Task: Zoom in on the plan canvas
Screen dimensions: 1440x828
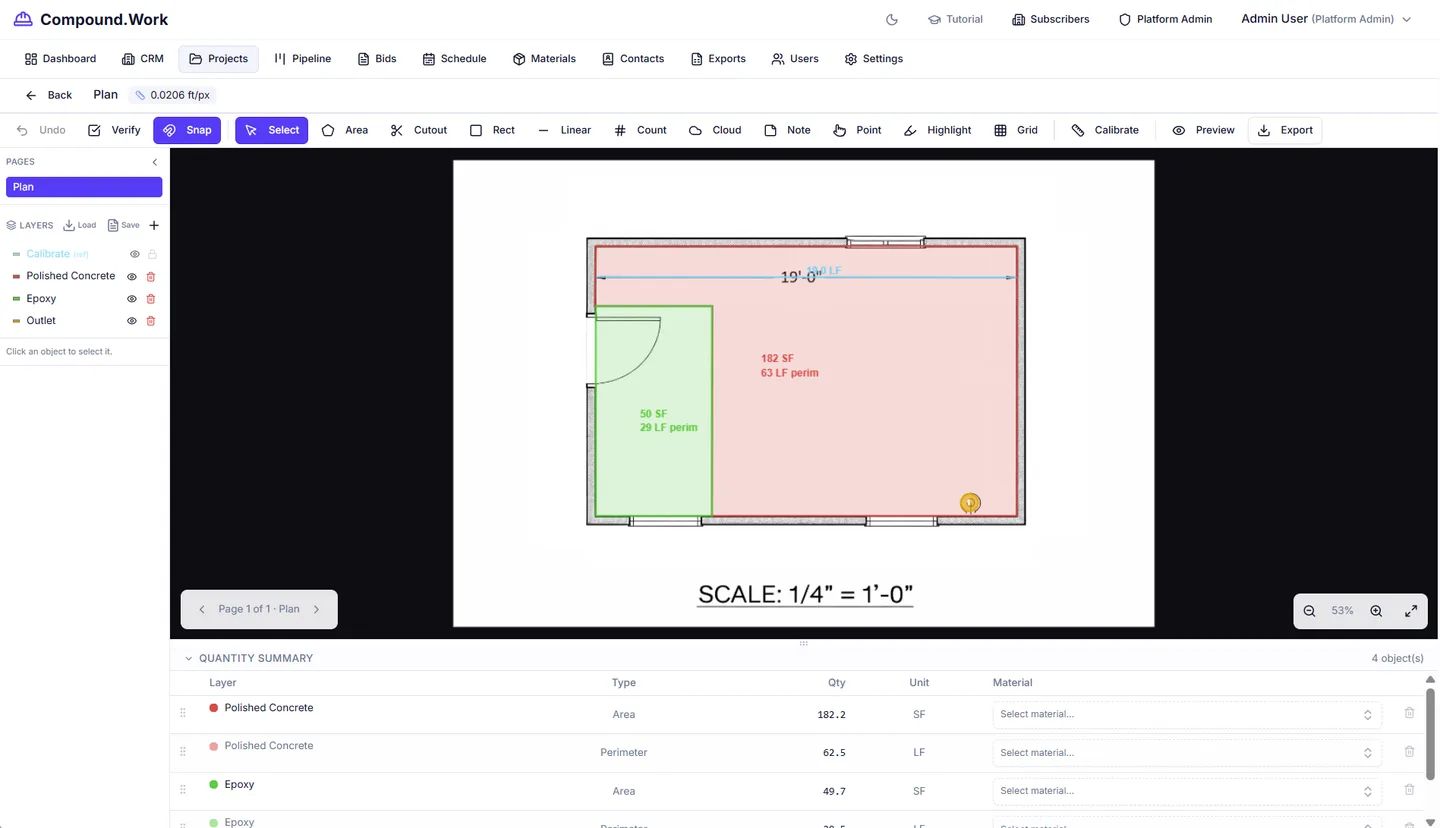Action: 1376,611
